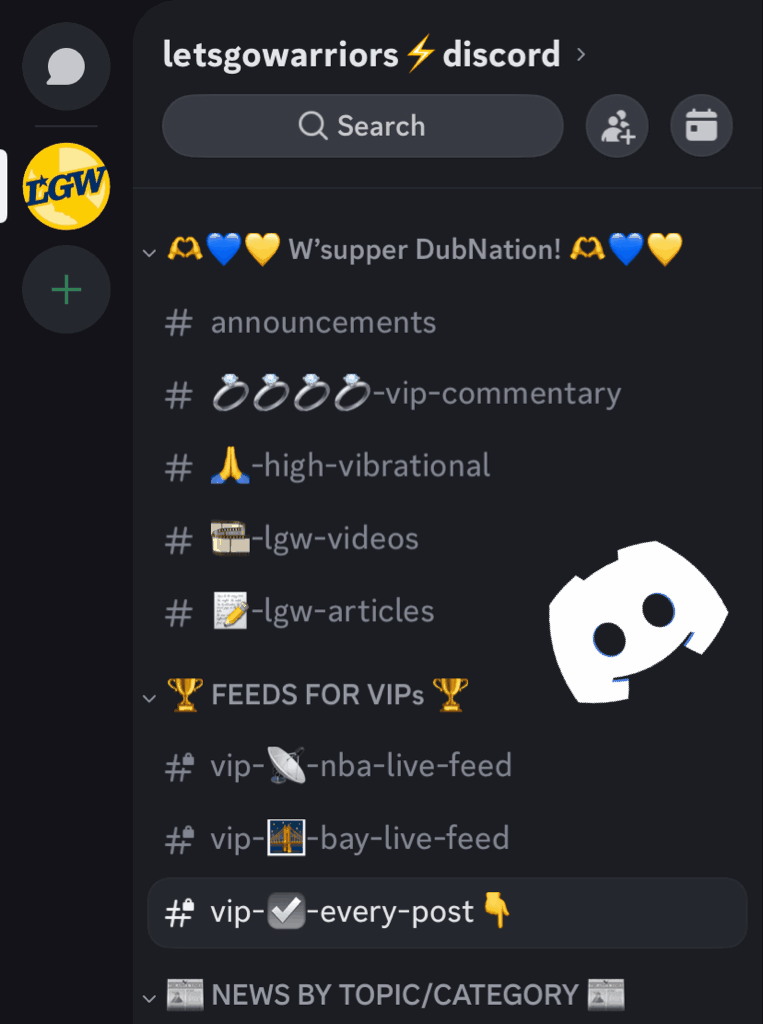Click the large white Discord logo
763x1024 pixels.
click(x=638, y=622)
